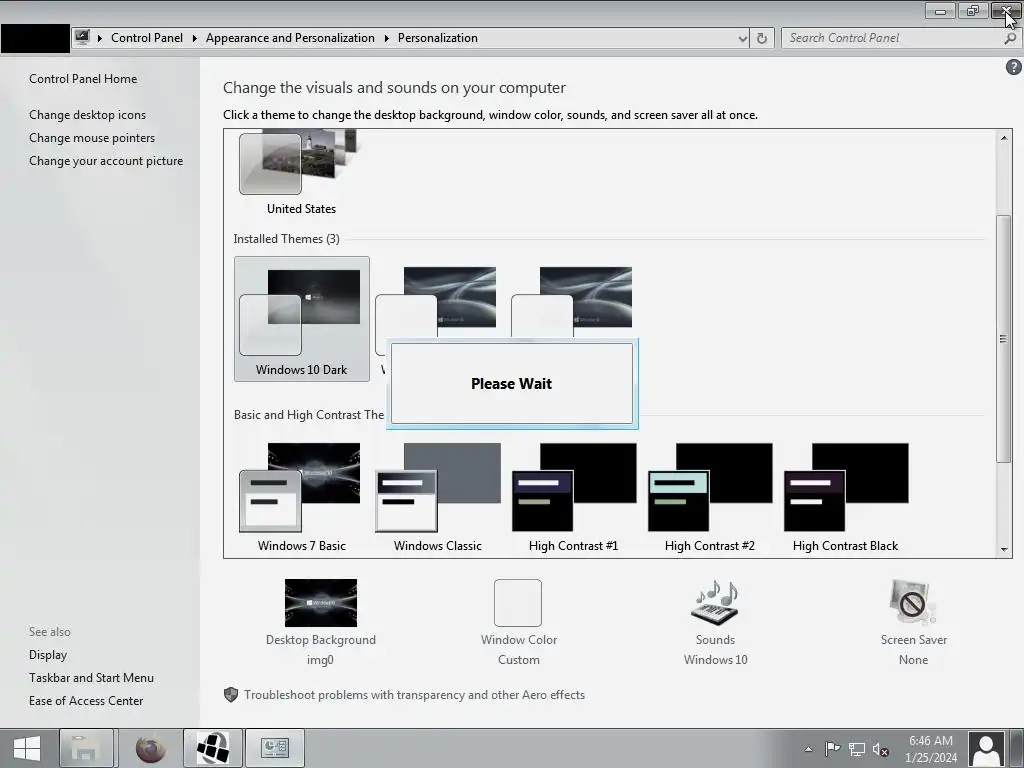Show hidden tray icons arrow
Screen dimensions: 1024x768
(x=808, y=749)
